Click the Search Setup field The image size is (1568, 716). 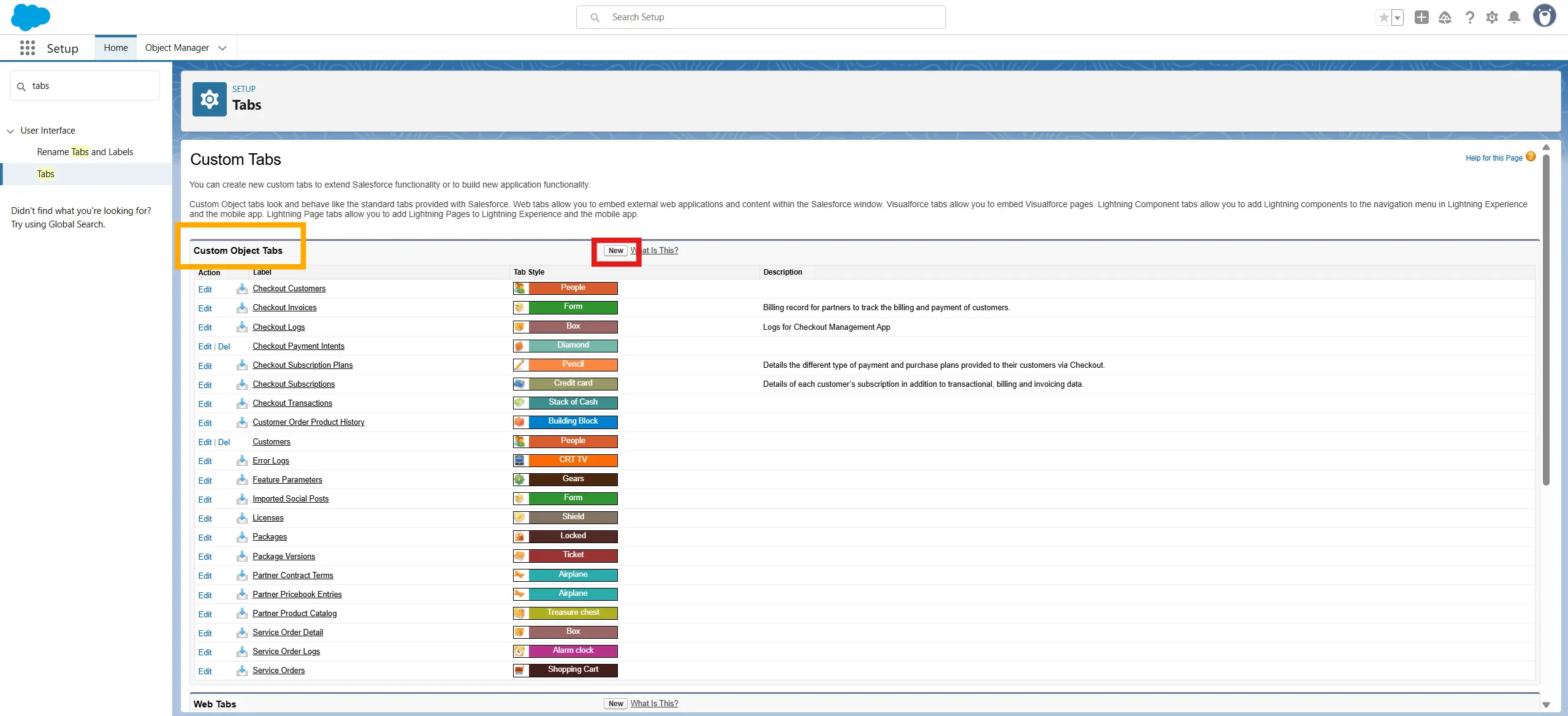coord(760,17)
